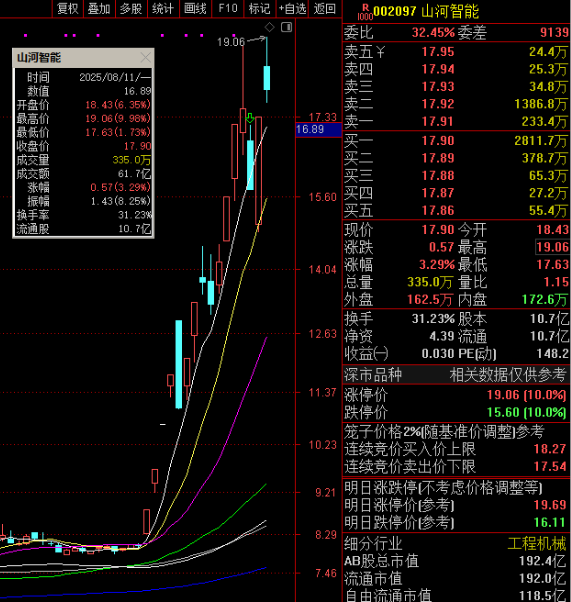
Task: Select the 卖四 price 17.94
Action: pos(438,69)
